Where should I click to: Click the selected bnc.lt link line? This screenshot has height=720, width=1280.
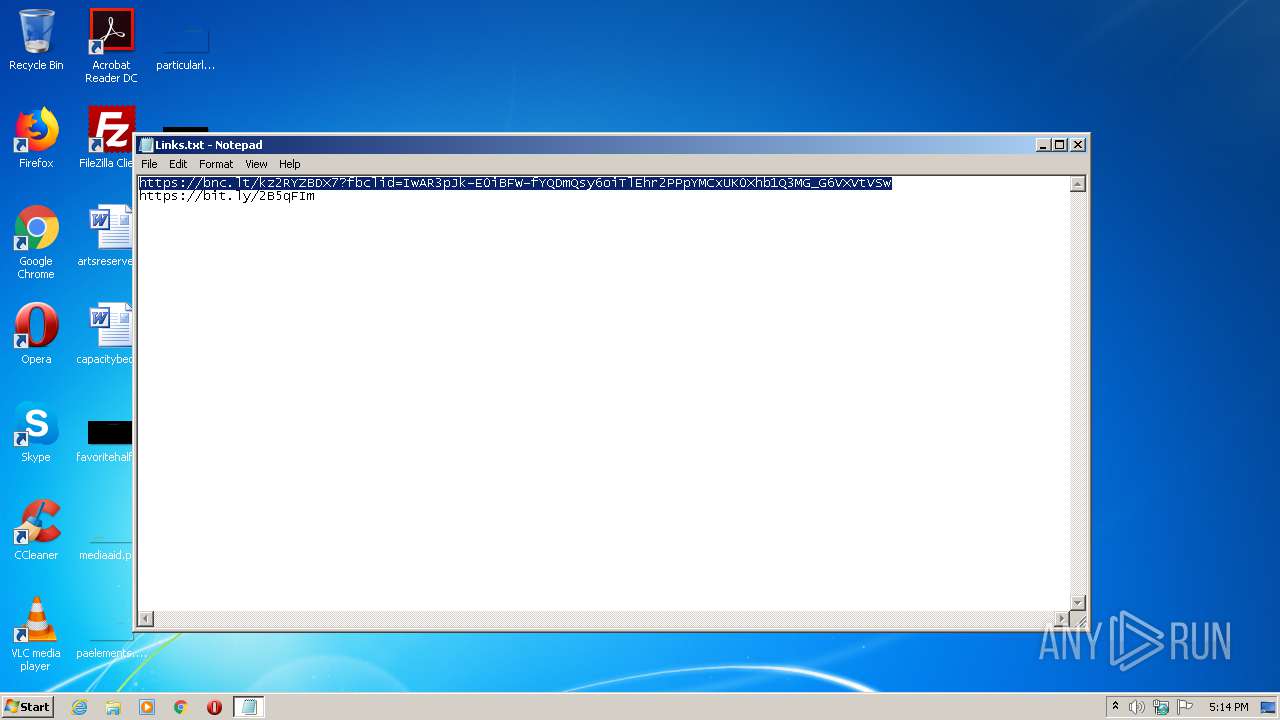coord(515,183)
